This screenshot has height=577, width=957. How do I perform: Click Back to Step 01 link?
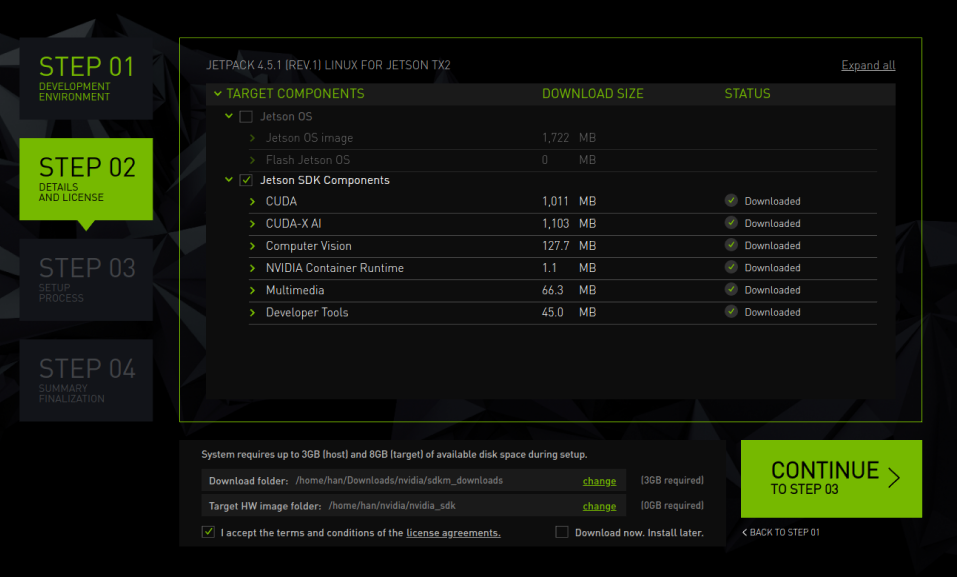click(x=781, y=532)
